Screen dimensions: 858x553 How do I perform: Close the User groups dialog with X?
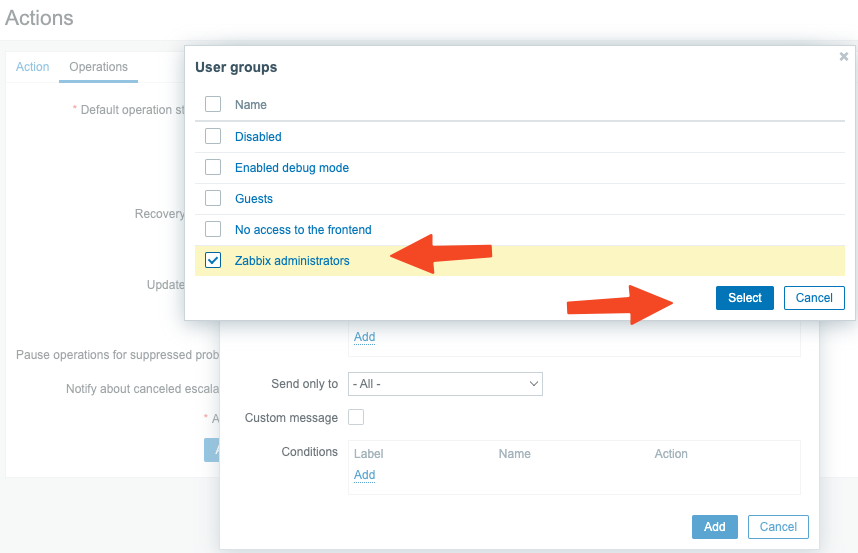[x=843, y=56]
